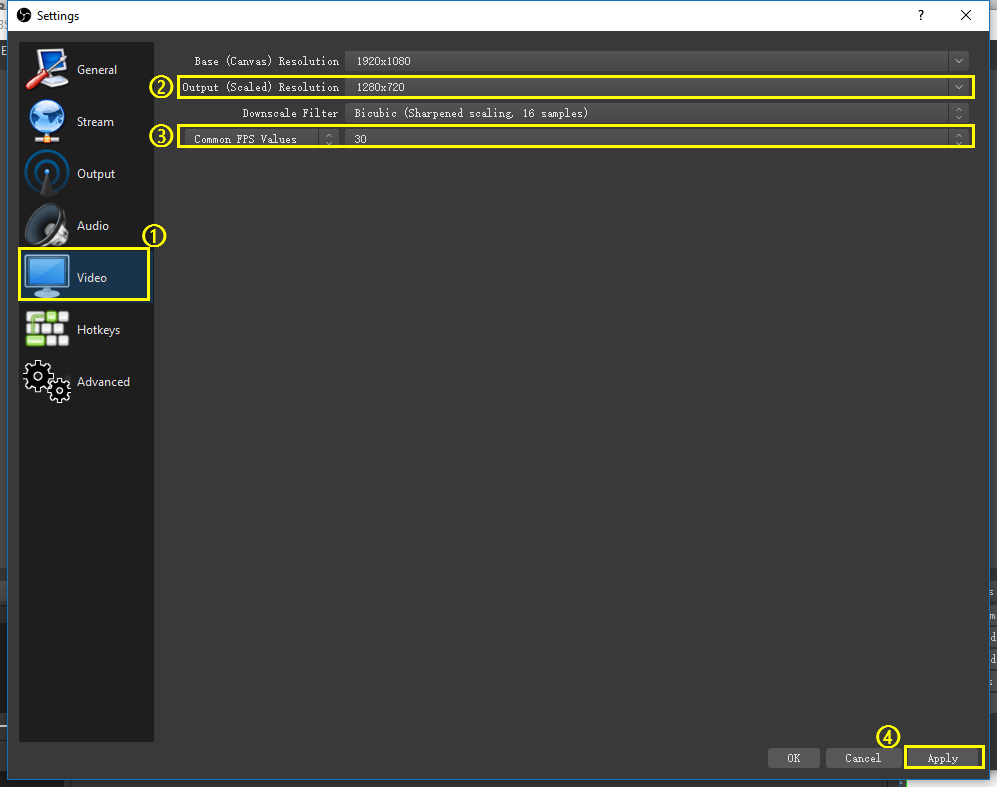Open the Advanced gears icon

[46, 381]
